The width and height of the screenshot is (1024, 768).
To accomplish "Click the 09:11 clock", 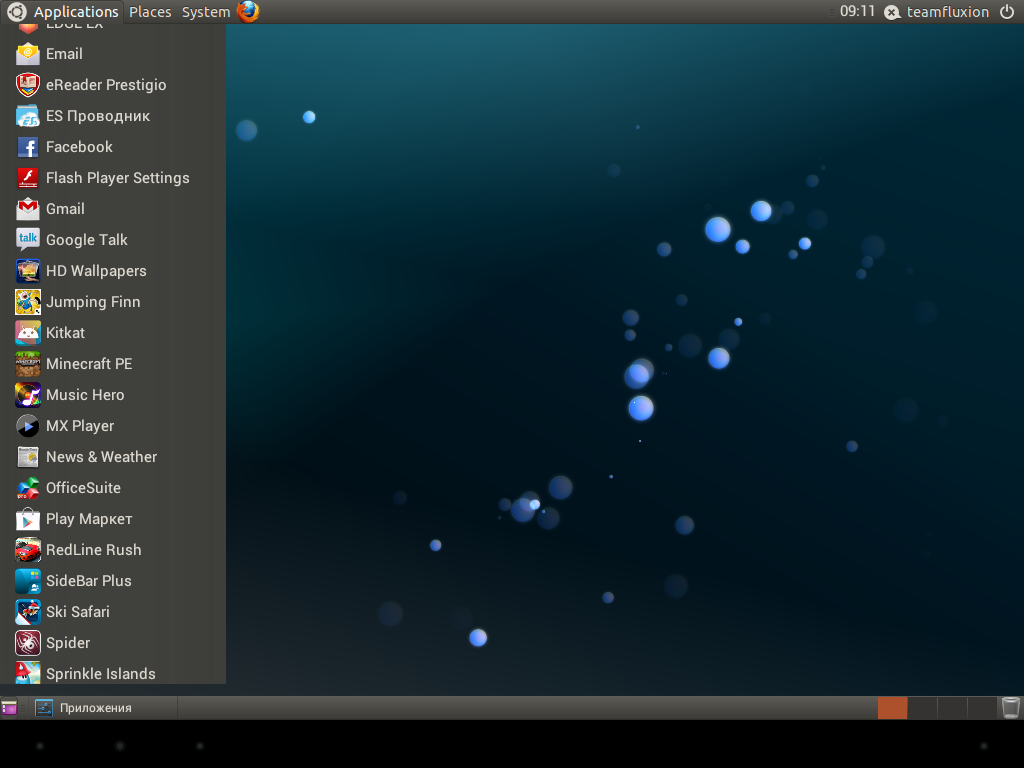I will 857,12.
